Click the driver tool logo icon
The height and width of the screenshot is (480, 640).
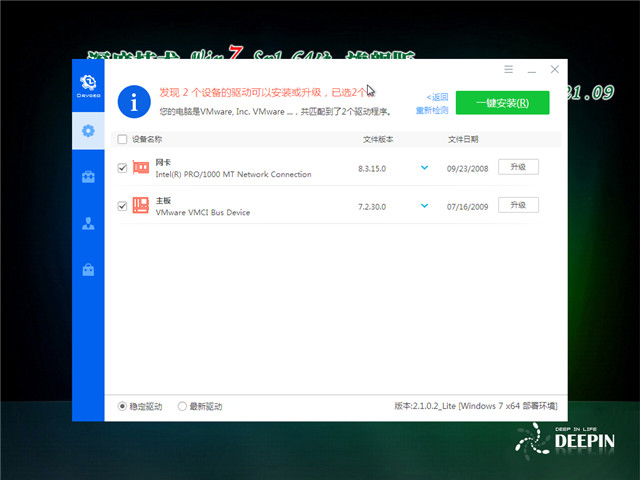click(x=88, y=86)
